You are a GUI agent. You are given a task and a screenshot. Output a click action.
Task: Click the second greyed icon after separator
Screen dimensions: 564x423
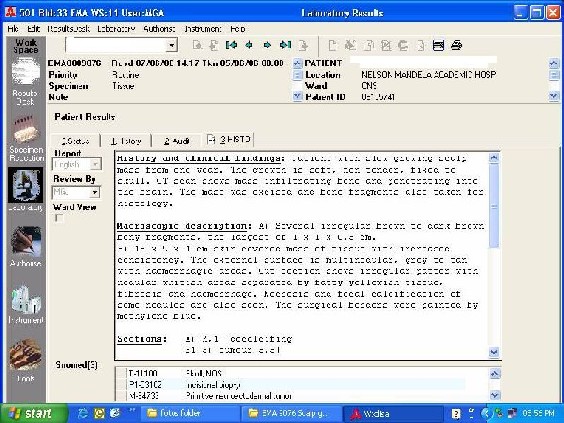click(x=350, y=45)
